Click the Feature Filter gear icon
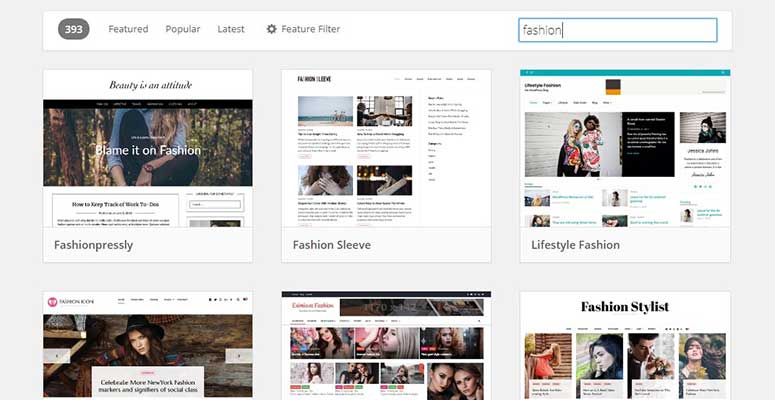Viewport: 775px width, 400px height. (271, 29)
